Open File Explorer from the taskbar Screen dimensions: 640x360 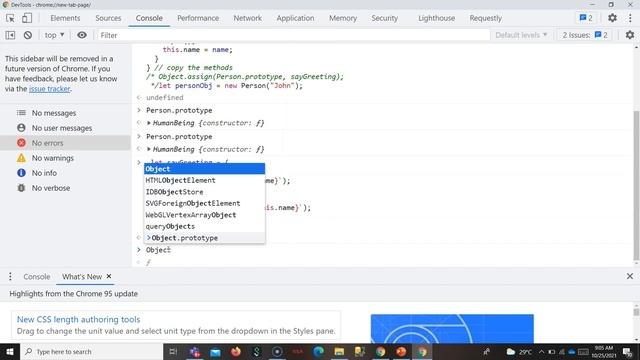click(339, 351)
